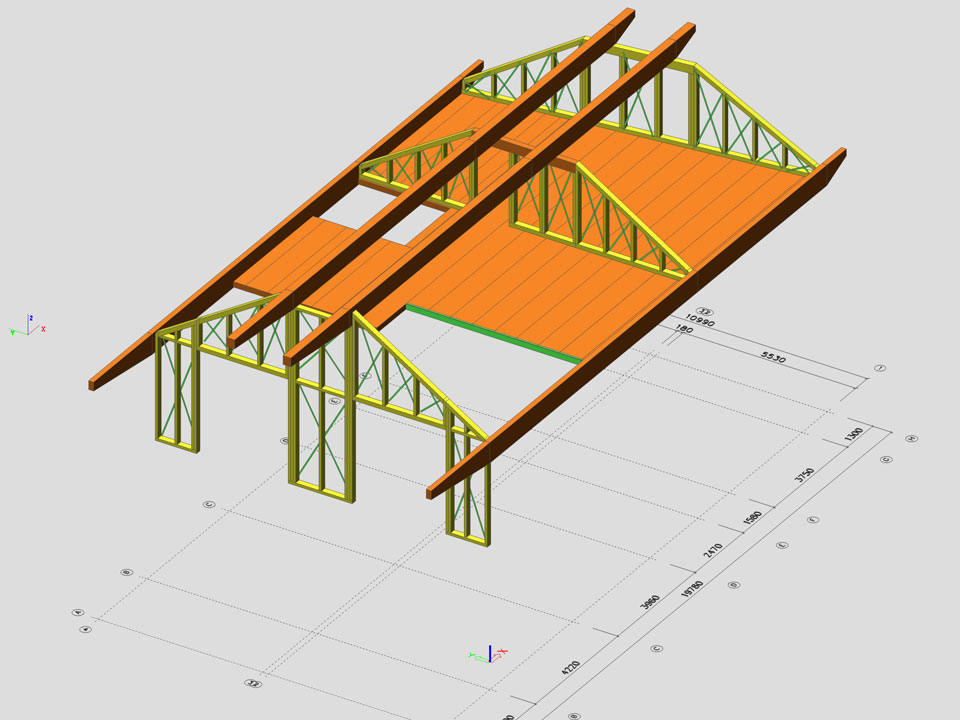The width and height of the screenshot is (960, 720).
Task: Select the grid bubble labeled H
Action: [x=911, y=439]
